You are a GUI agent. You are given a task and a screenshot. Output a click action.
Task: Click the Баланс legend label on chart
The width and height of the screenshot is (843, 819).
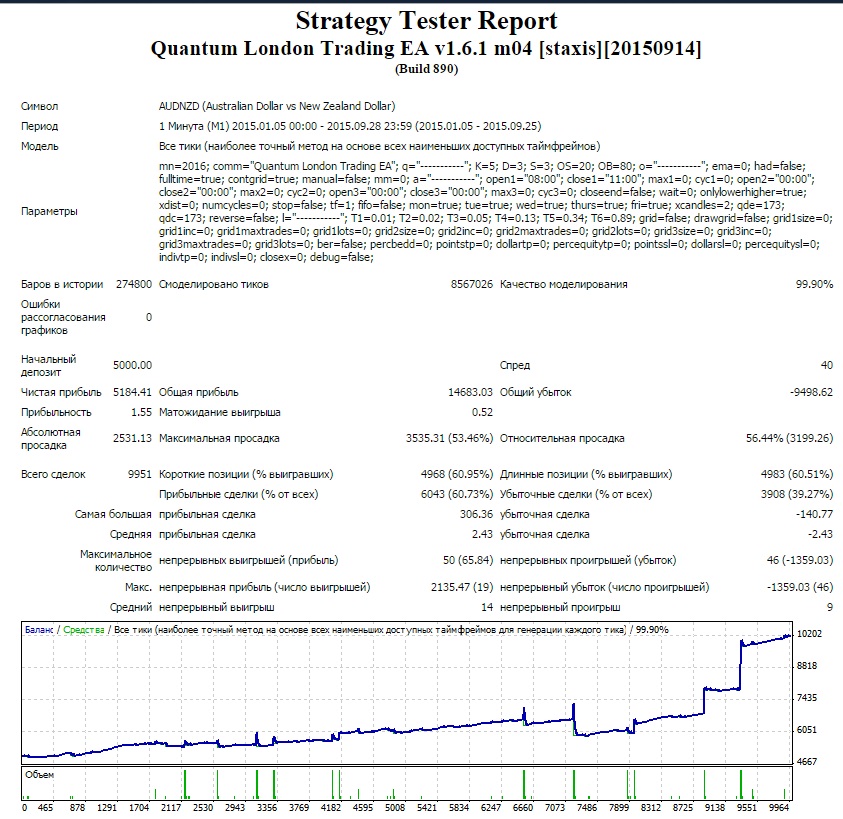39,630
